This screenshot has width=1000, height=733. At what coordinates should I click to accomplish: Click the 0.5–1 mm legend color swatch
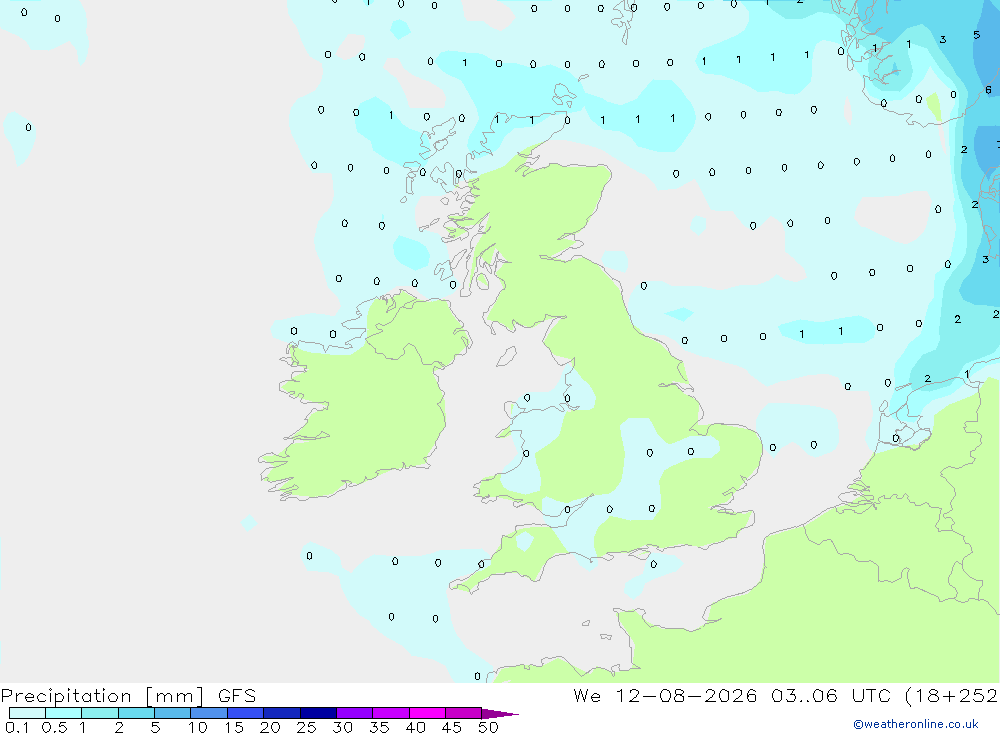(x=64, y=713)
